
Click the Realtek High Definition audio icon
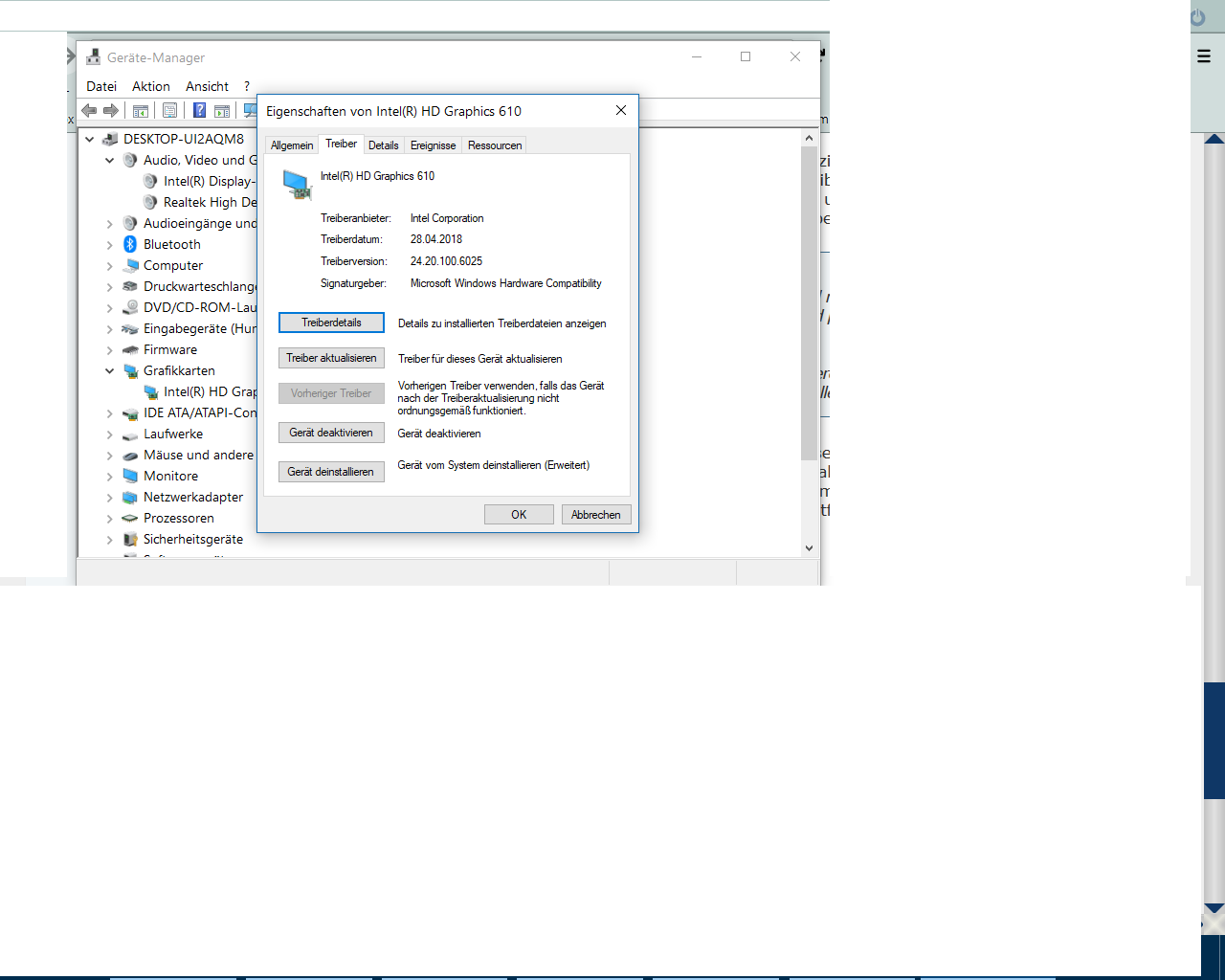point(150,202)
